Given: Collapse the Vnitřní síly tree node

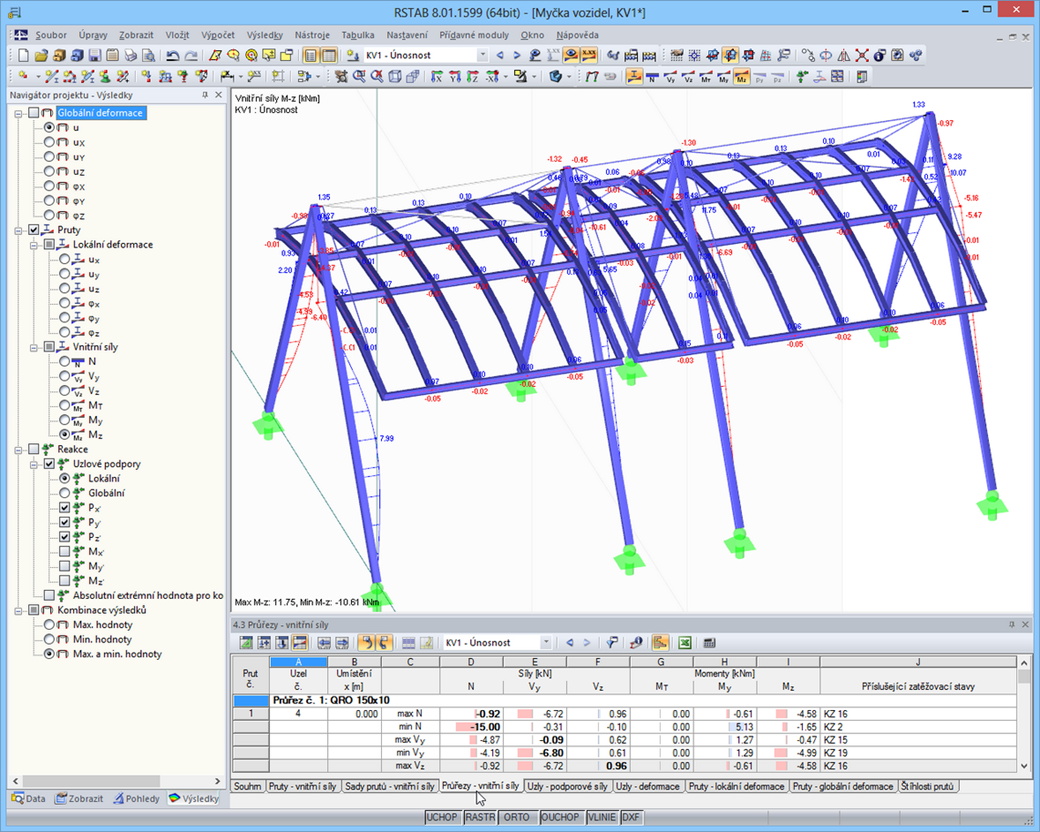Looking at the screenshot, I should [34, 347].
